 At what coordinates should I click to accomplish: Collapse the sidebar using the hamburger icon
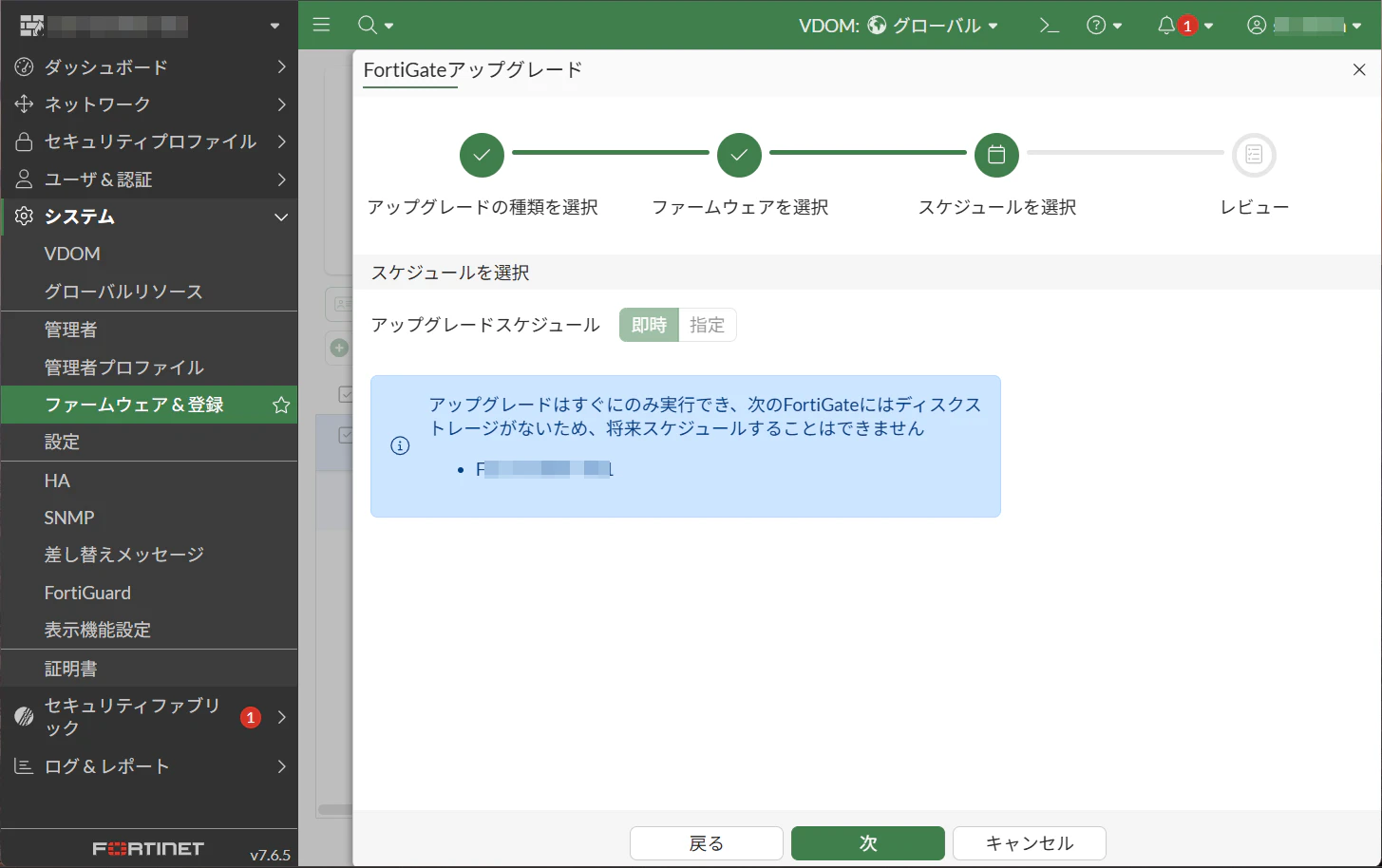point(321,25)
